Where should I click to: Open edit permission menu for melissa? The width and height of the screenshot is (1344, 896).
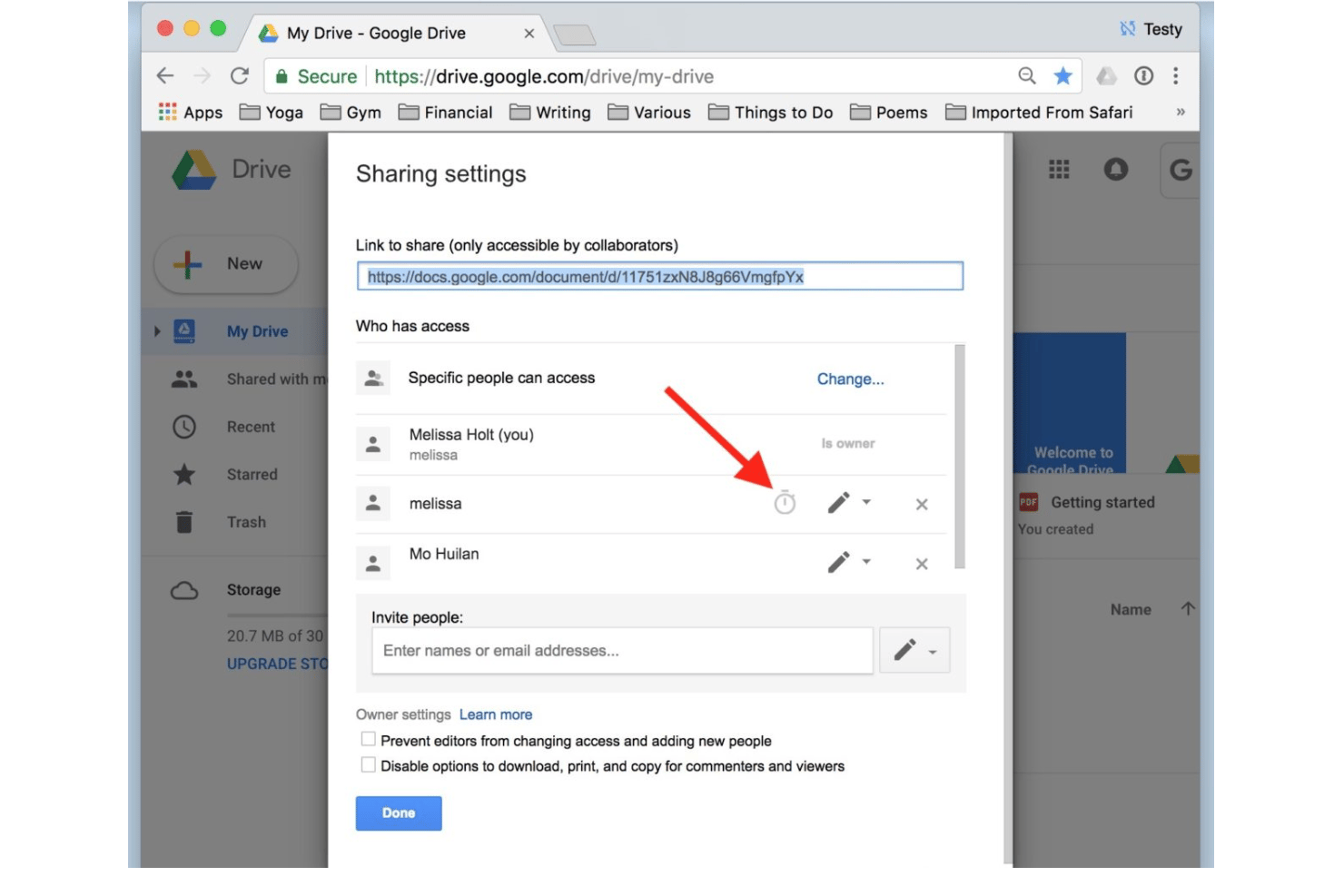tap(849, 503)
